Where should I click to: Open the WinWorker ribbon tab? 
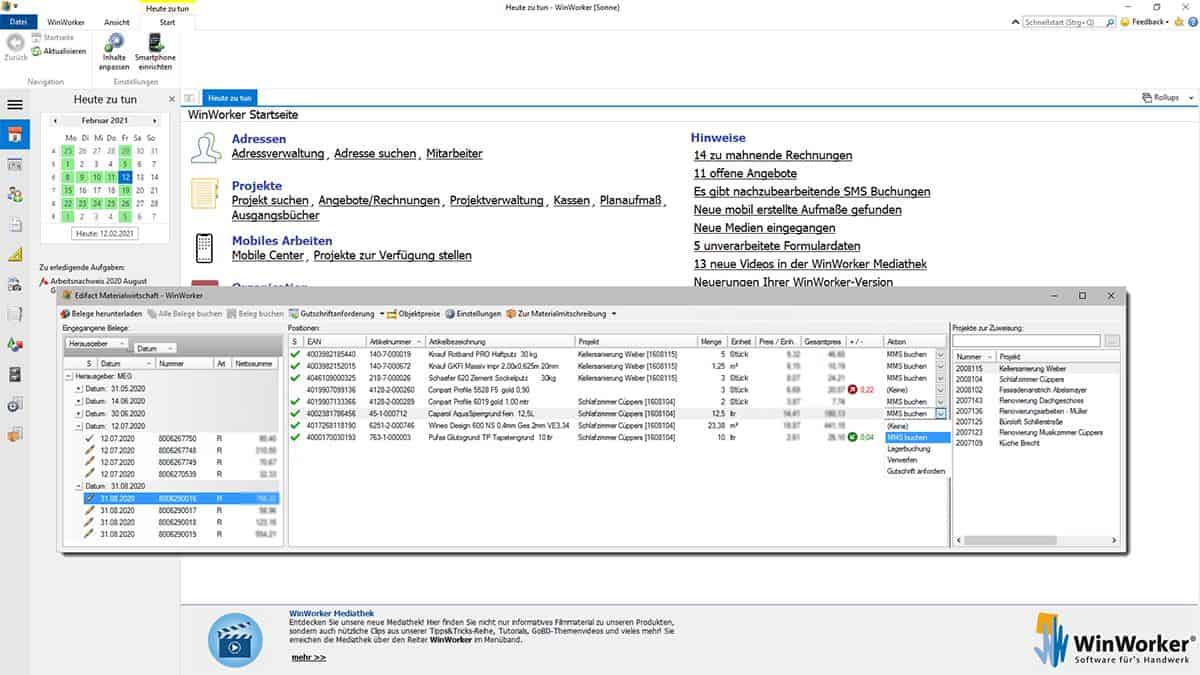(x=66, y=21)
